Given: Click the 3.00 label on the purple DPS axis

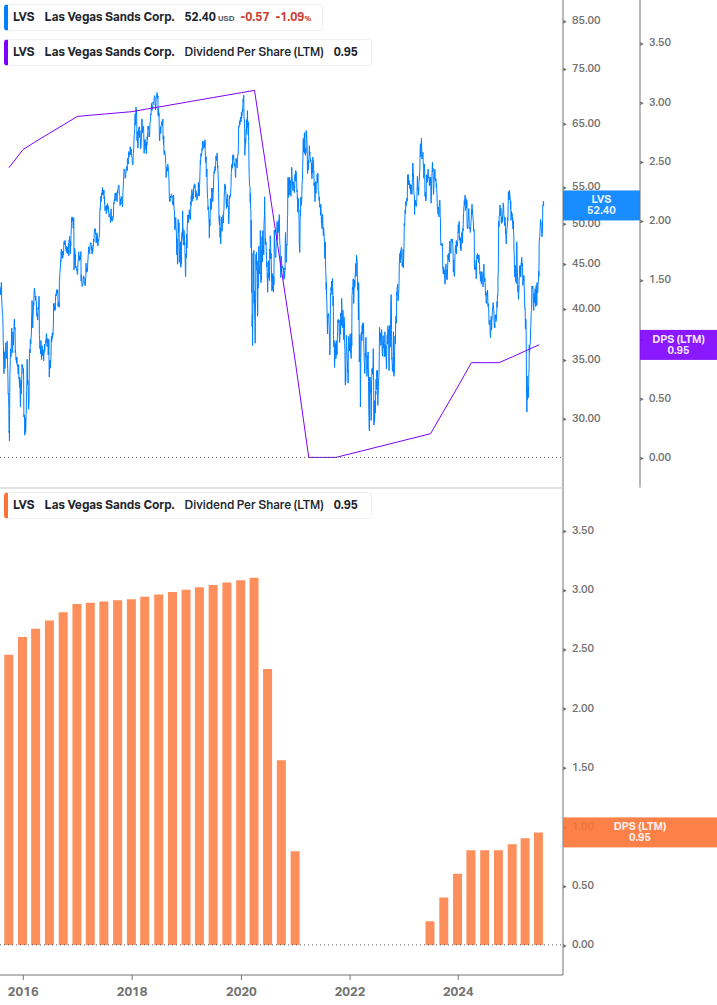Looking at the screenshot, I should (660, 103).
